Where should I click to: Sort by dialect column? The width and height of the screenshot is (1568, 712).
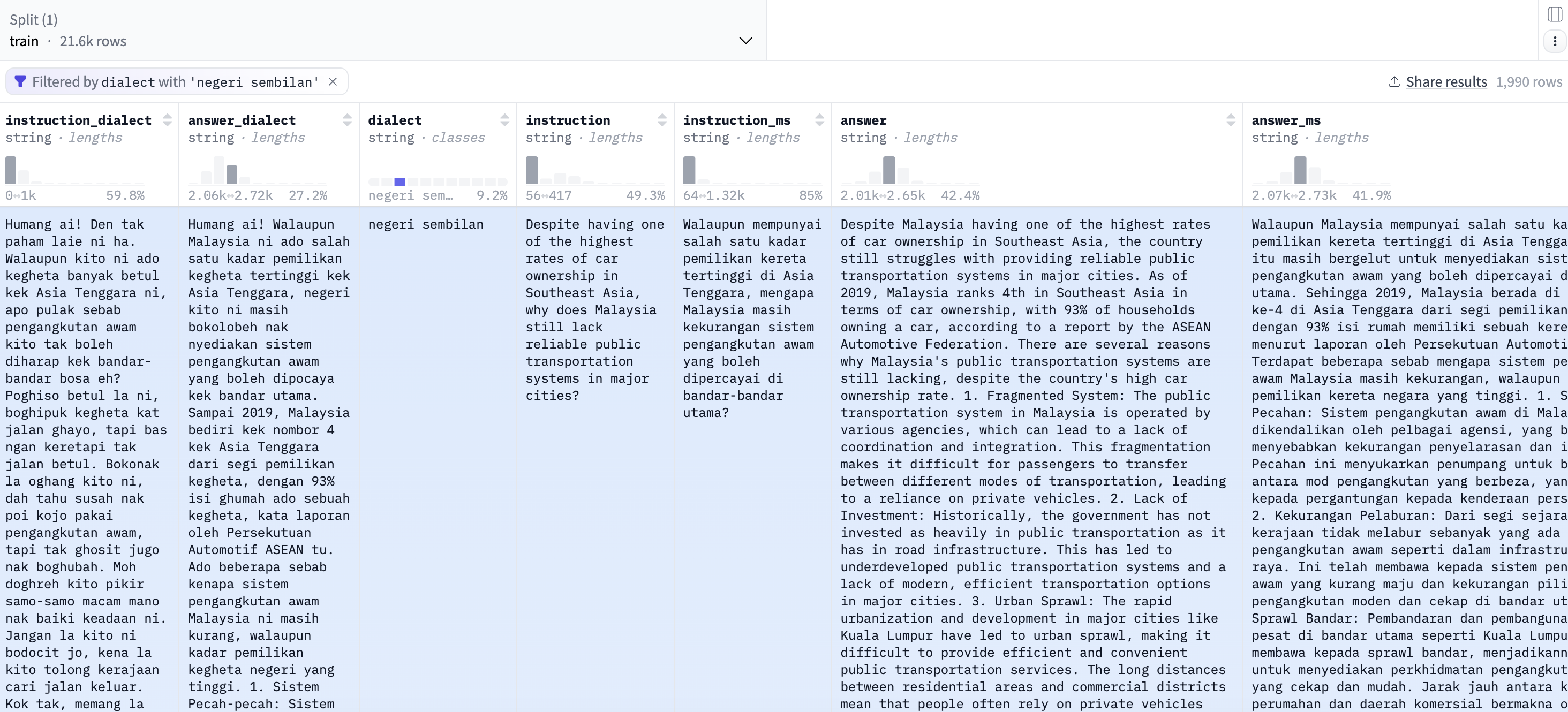(504, 120)
